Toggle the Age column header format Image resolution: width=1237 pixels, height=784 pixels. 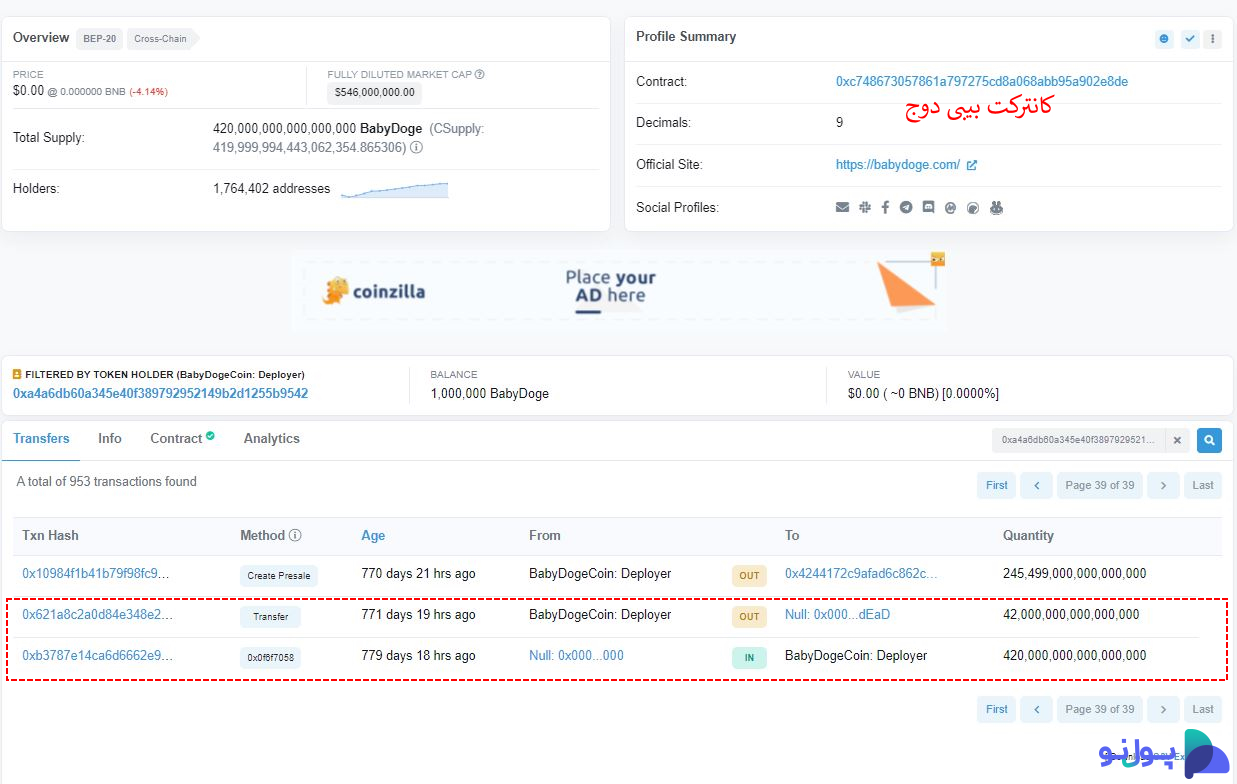click(373, 535)
